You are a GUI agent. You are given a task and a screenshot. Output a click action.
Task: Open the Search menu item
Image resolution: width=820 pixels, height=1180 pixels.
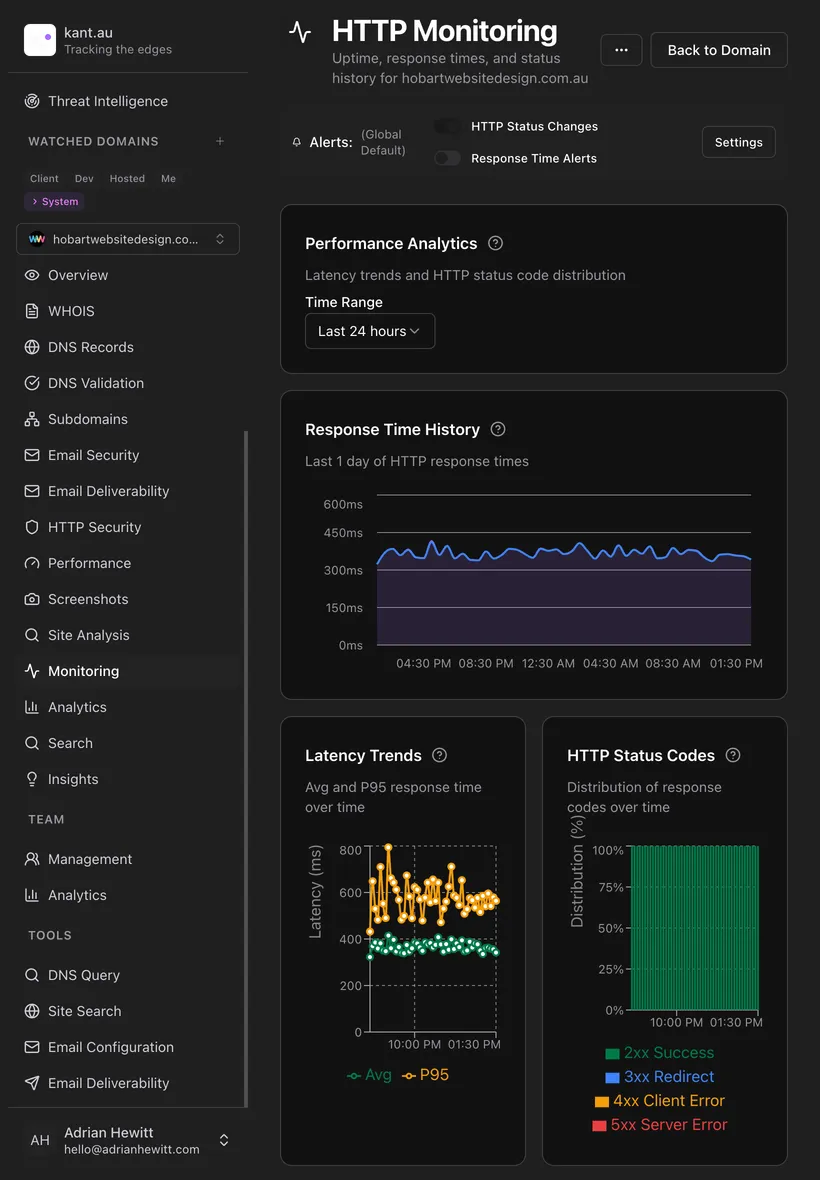point(128,744)
